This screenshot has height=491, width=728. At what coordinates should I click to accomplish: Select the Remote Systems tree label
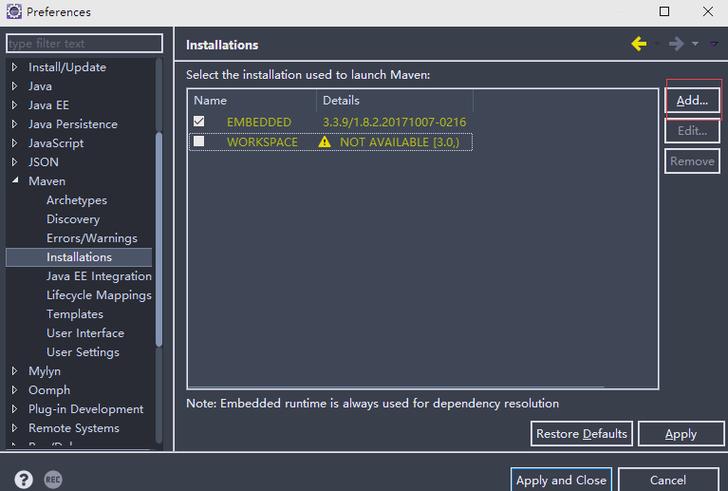(74, 428)
